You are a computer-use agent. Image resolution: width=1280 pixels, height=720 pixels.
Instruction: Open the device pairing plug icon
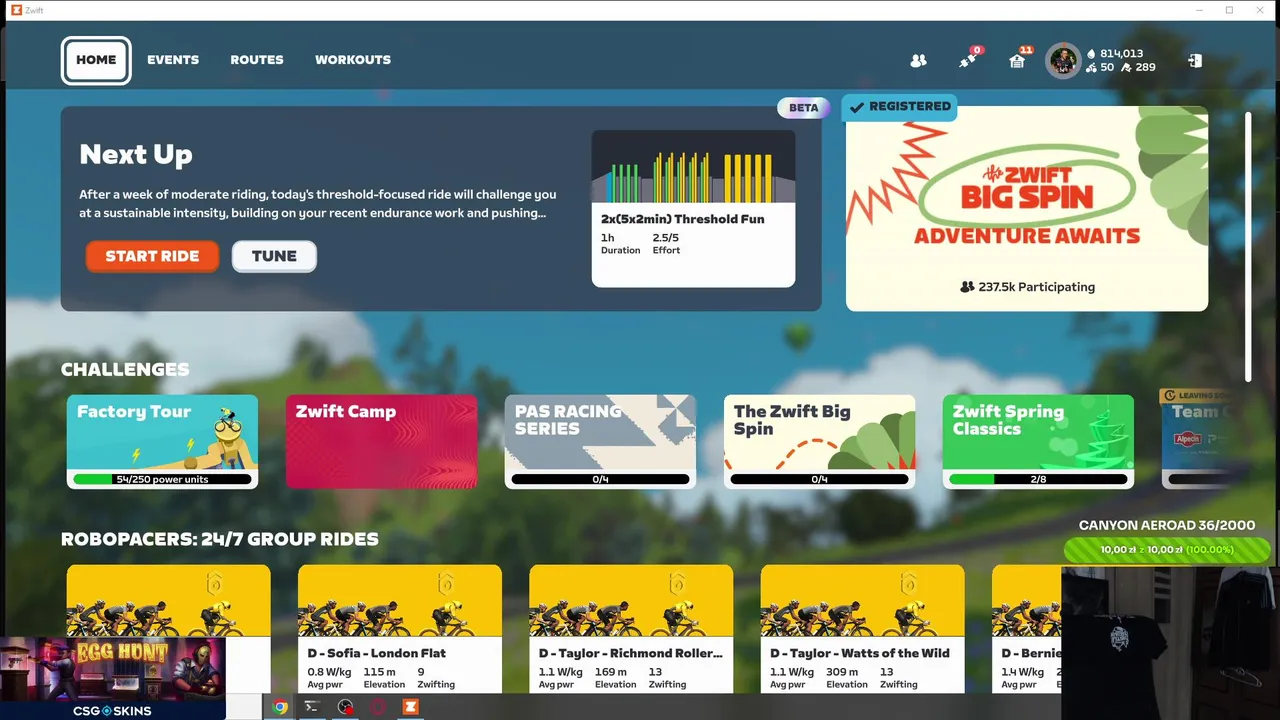(968, 60)
